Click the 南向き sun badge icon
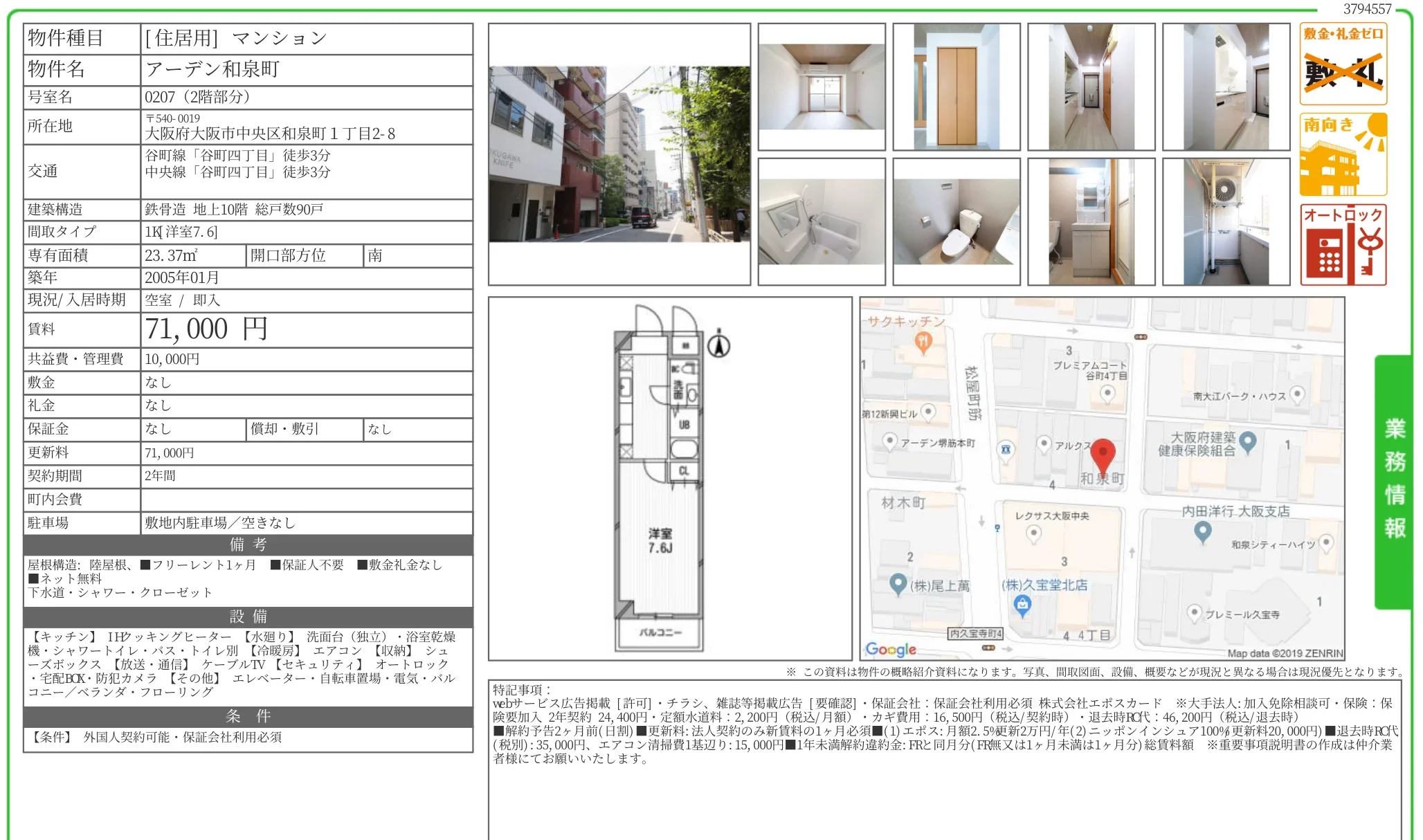The image size is (1423, 840). tap(1343, 154)
